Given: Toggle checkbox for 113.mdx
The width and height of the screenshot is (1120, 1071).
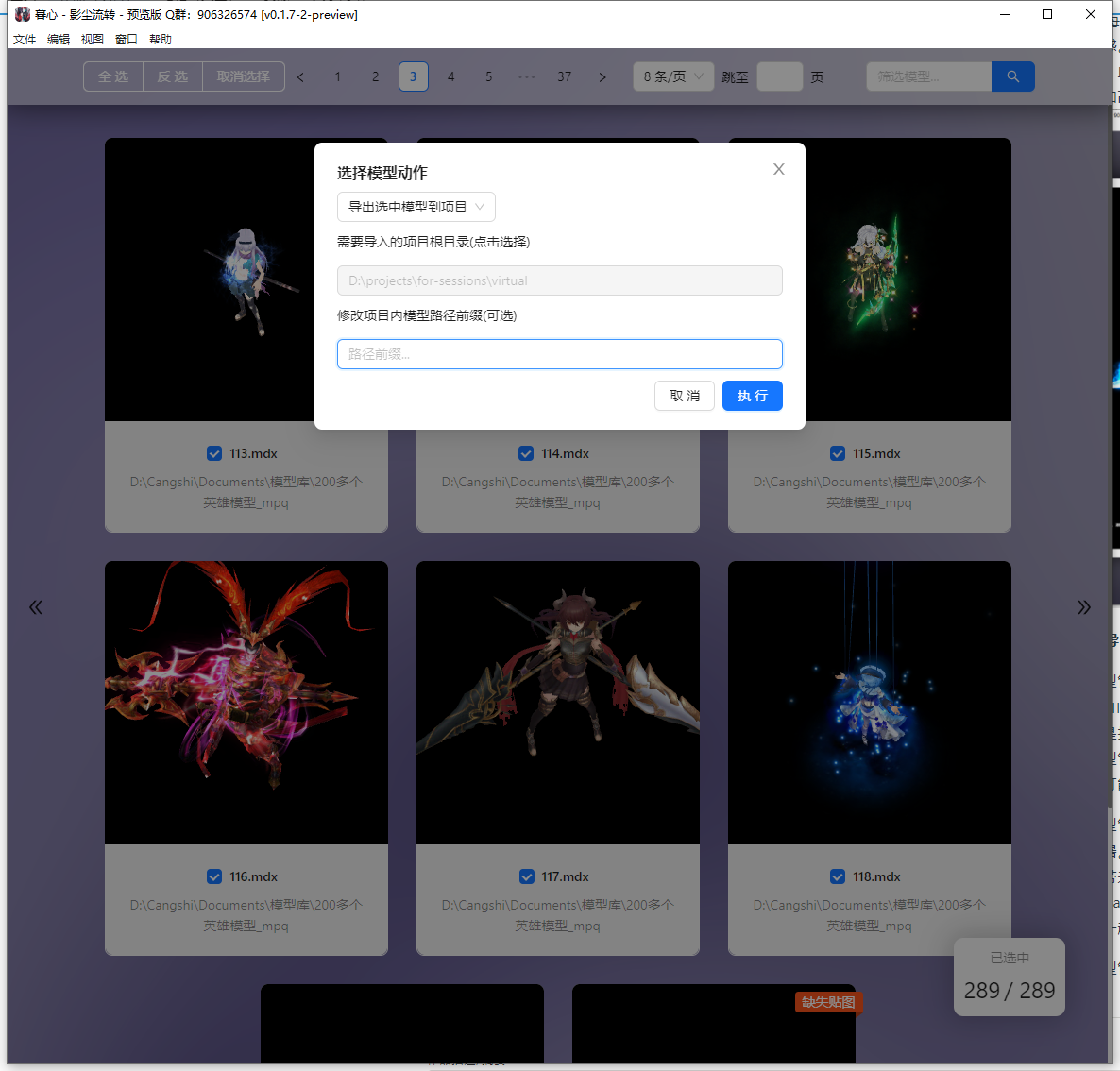Looking at the screenshot, I should click(x=214, y=453).
